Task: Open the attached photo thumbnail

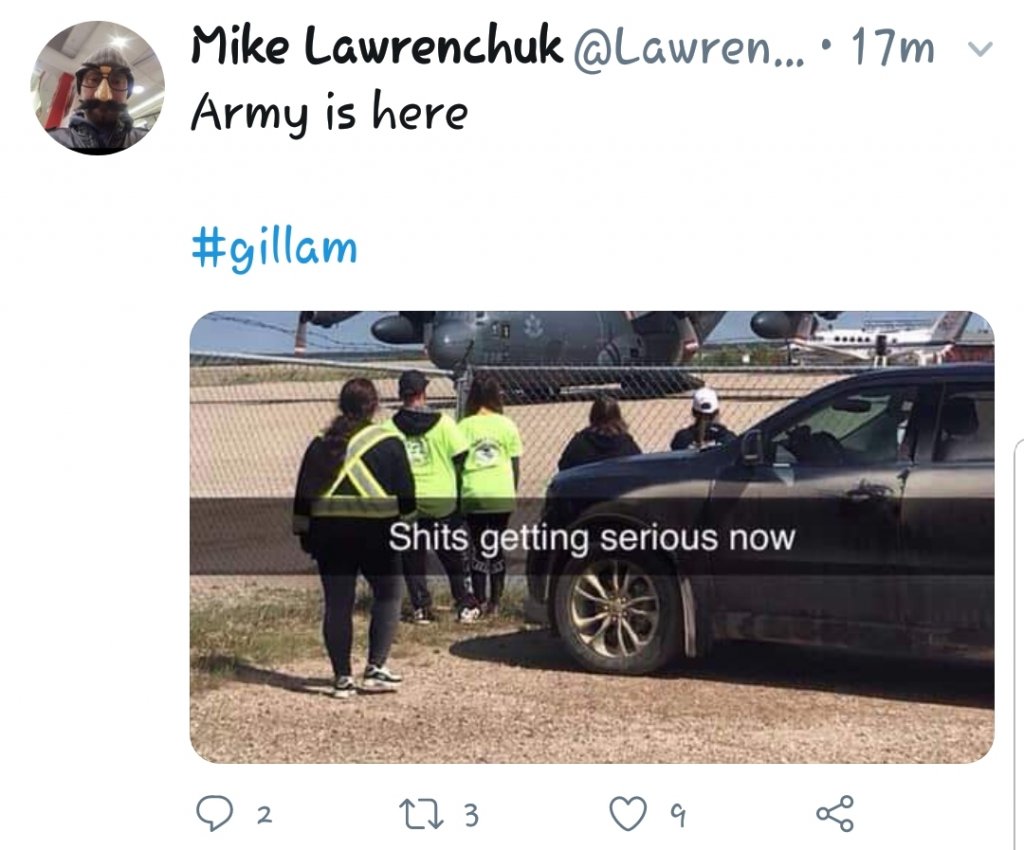Action: [592, 537]
